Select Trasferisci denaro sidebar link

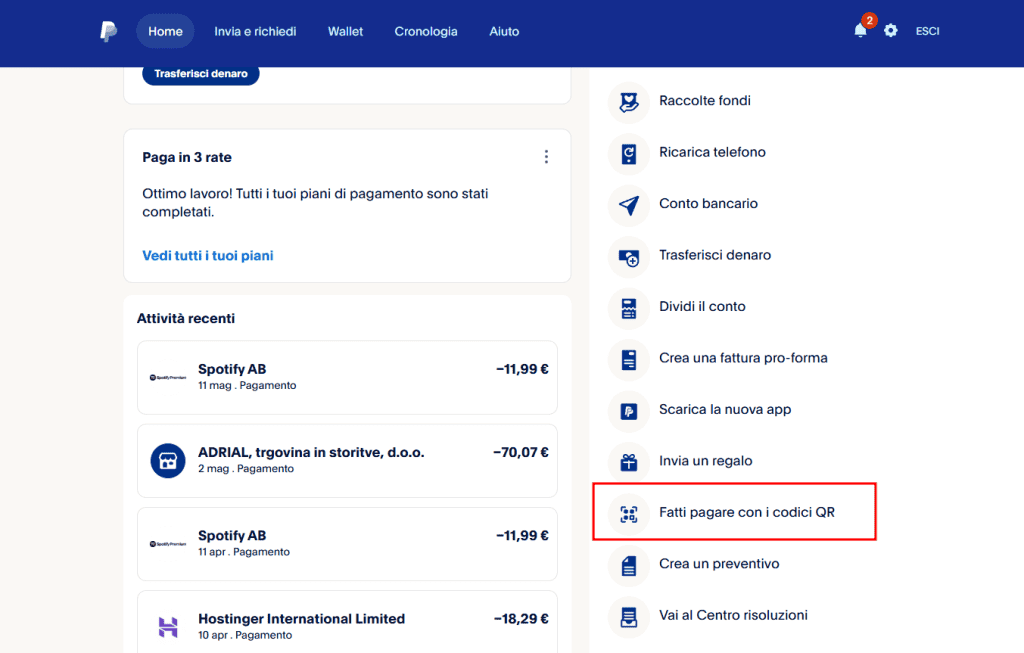click(715, 255)
